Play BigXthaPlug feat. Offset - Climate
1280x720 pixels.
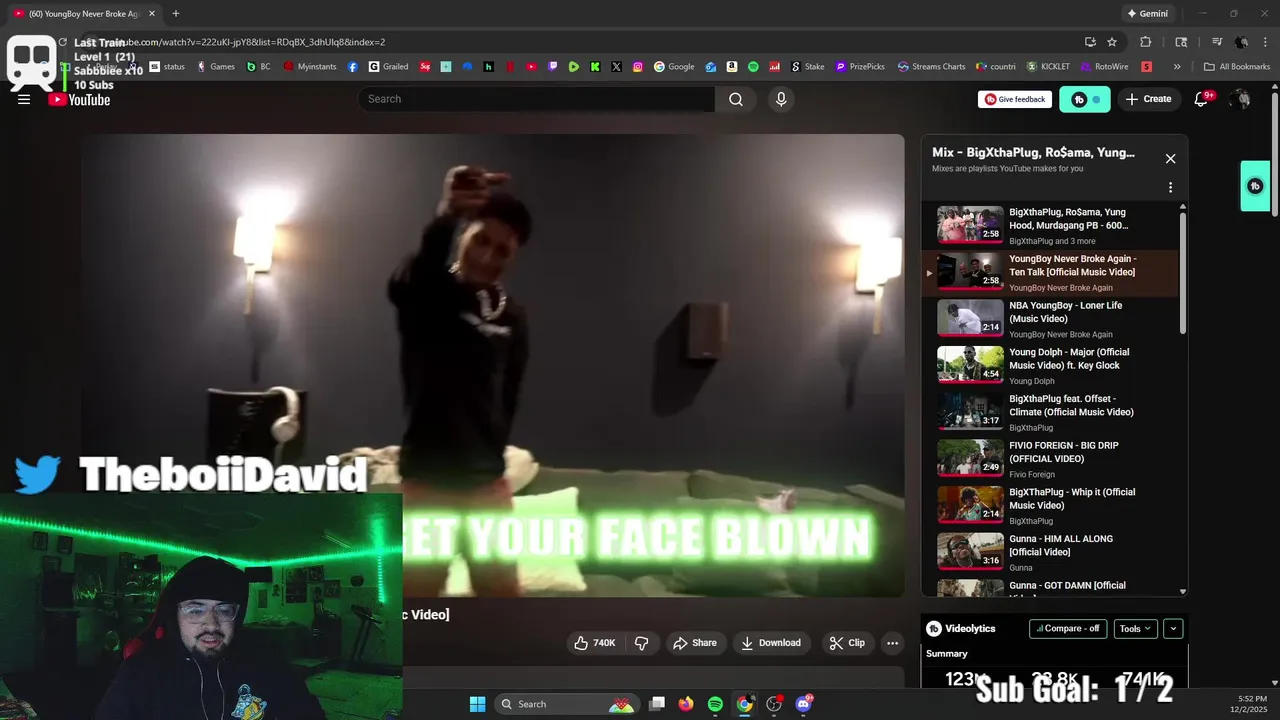[1052, 412]
